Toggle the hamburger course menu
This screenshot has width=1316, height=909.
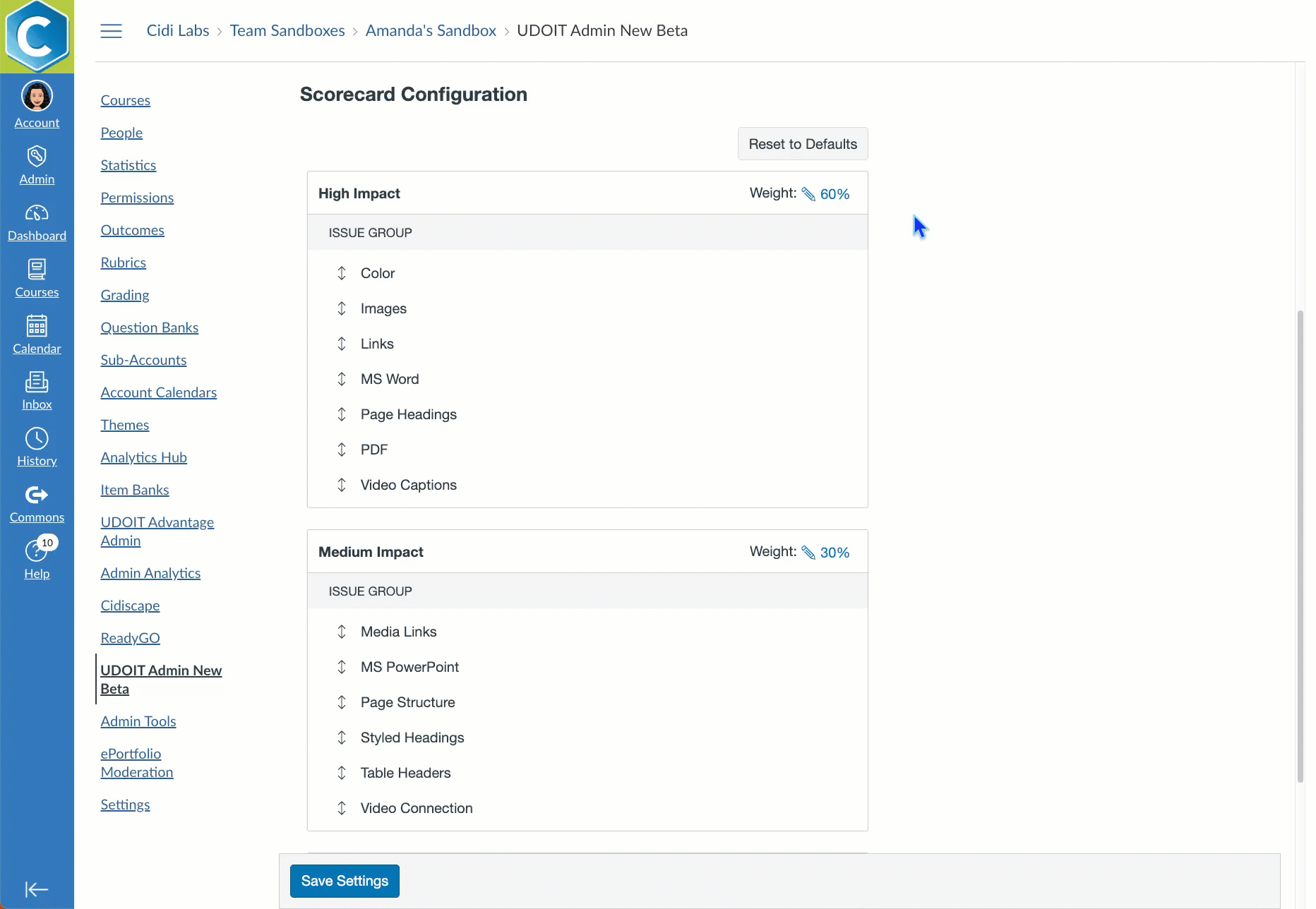click(111, 31)
